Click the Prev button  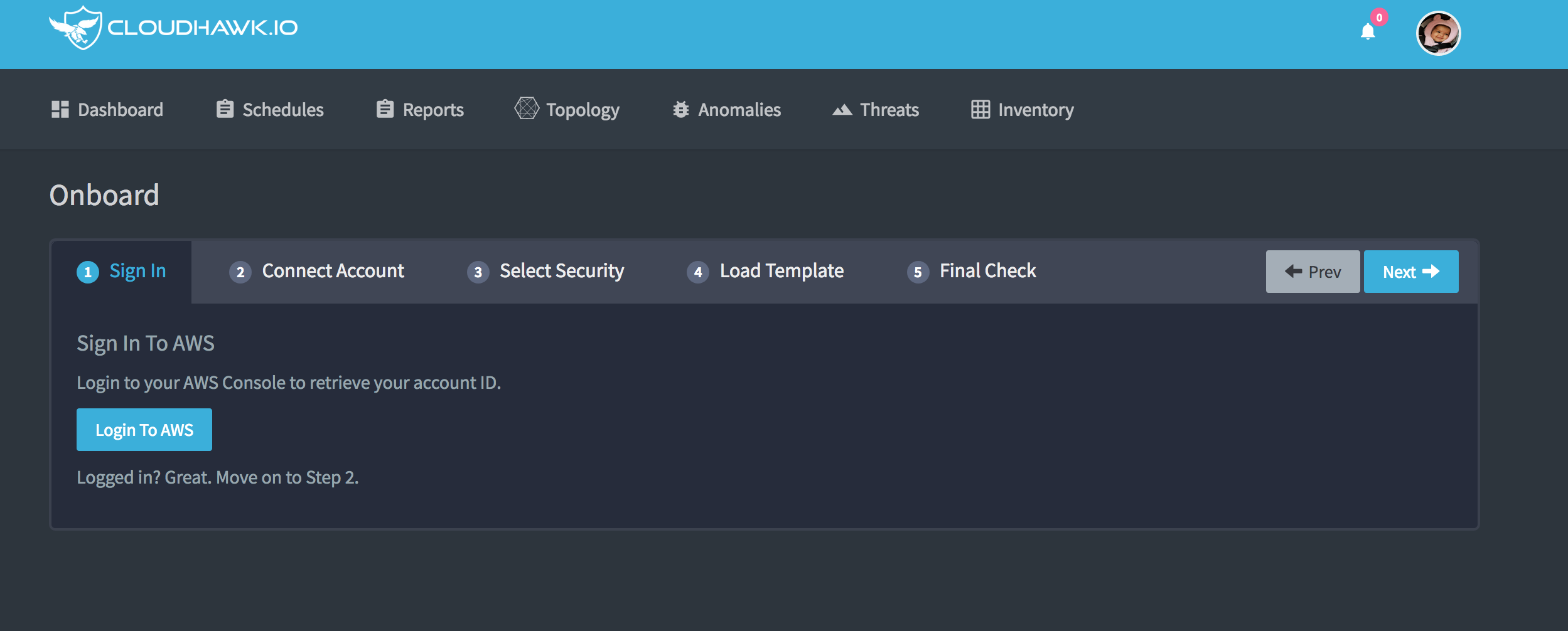click(1313, 271)
